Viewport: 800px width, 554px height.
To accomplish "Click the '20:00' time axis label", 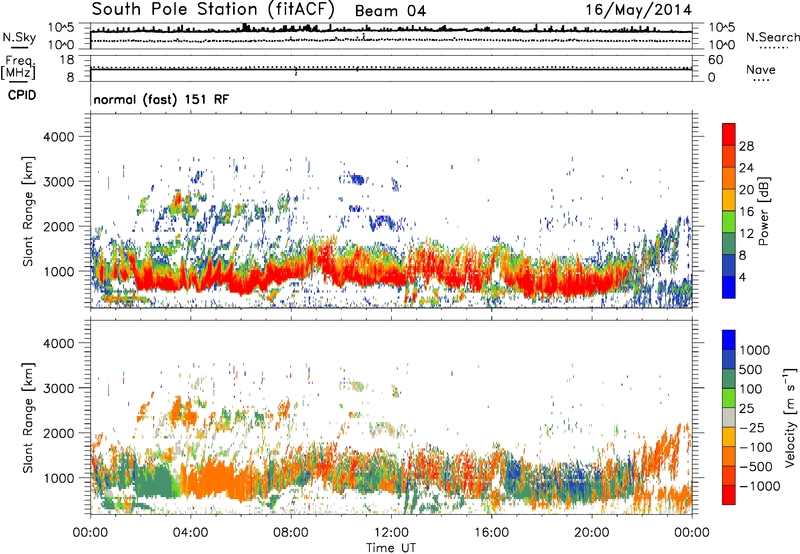I will pos(591,533).
